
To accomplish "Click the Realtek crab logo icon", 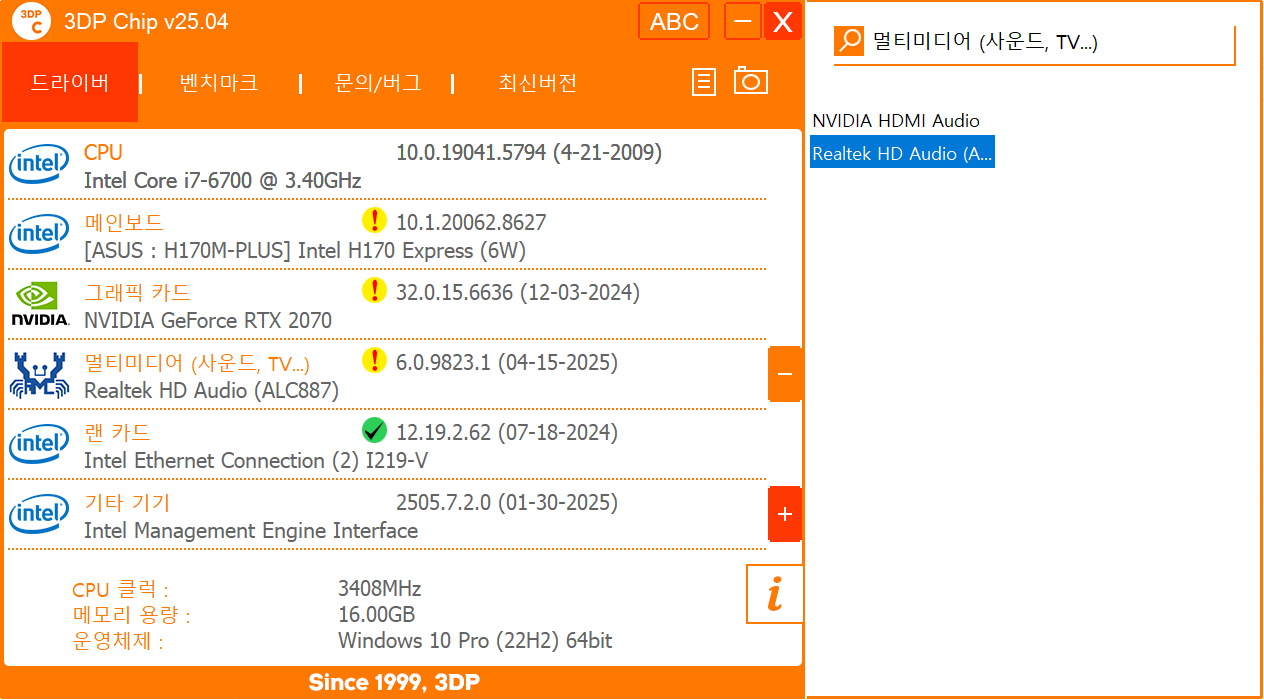I will 39,375.
